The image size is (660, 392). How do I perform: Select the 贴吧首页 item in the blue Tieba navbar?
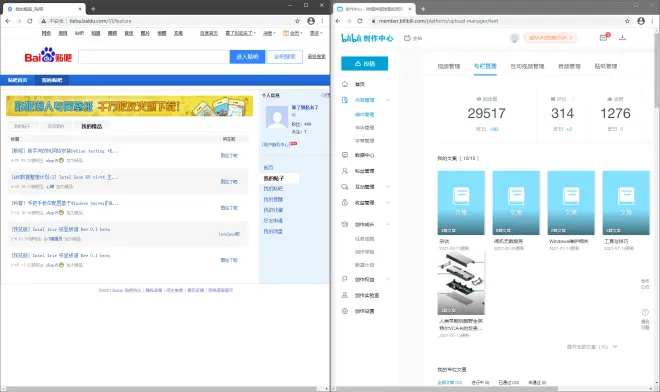(x=18, y=80)
